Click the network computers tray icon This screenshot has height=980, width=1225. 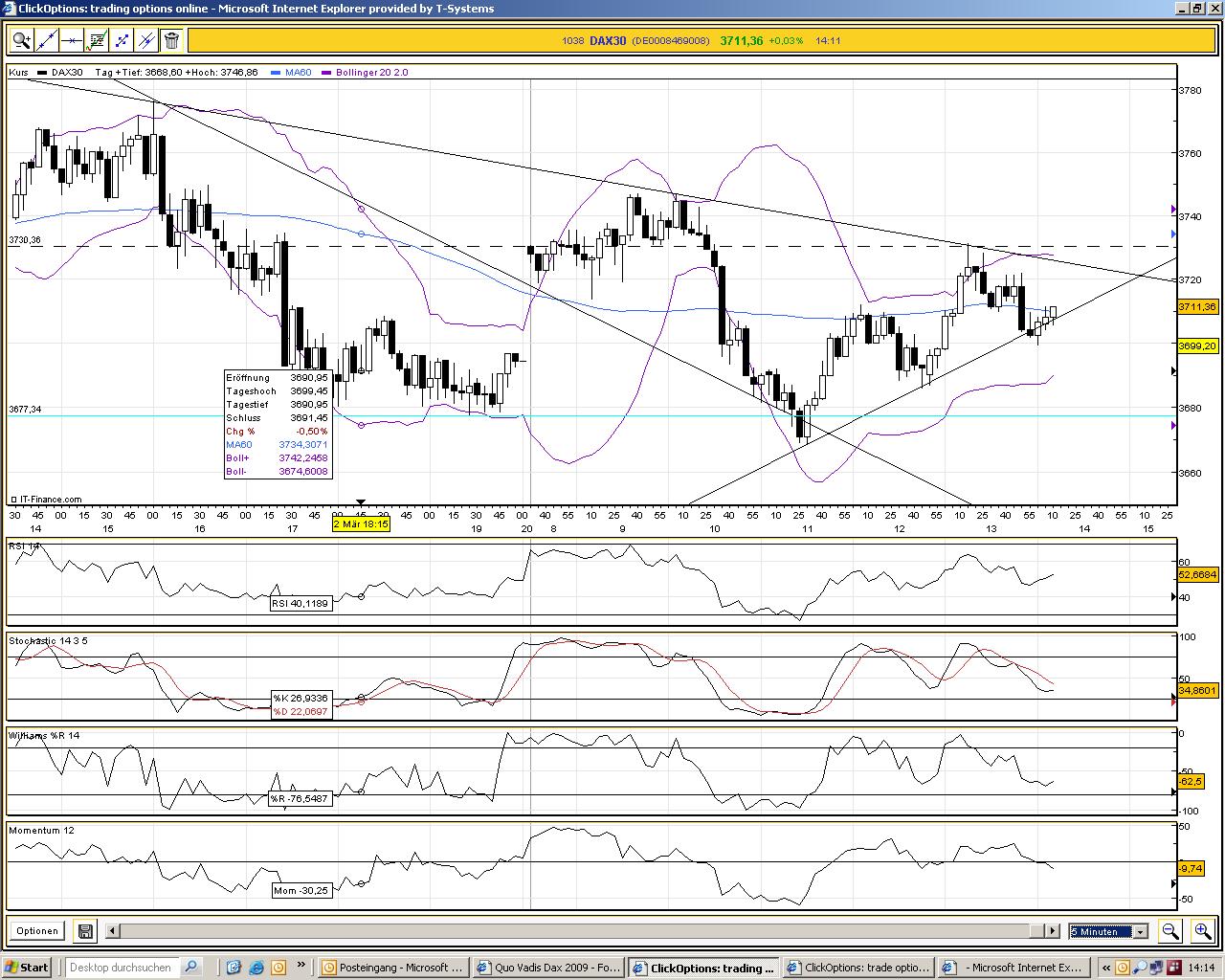[1157, 967]
